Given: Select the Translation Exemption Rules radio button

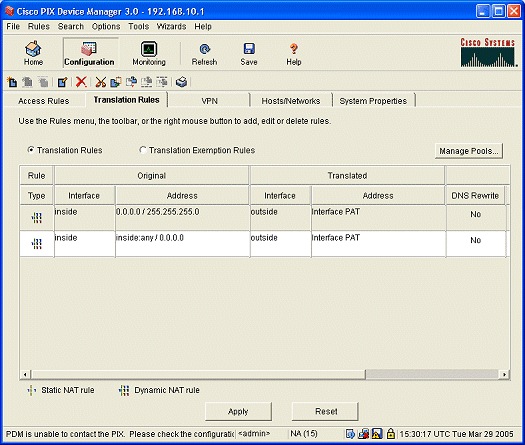Looking at the screenshot, I should click(x=143, y=150).
